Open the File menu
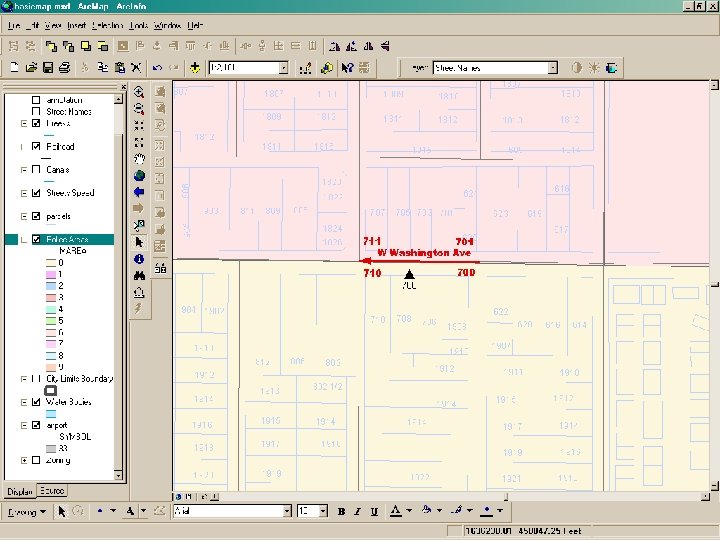Screen dimensions: 720x540 point(14,25)
